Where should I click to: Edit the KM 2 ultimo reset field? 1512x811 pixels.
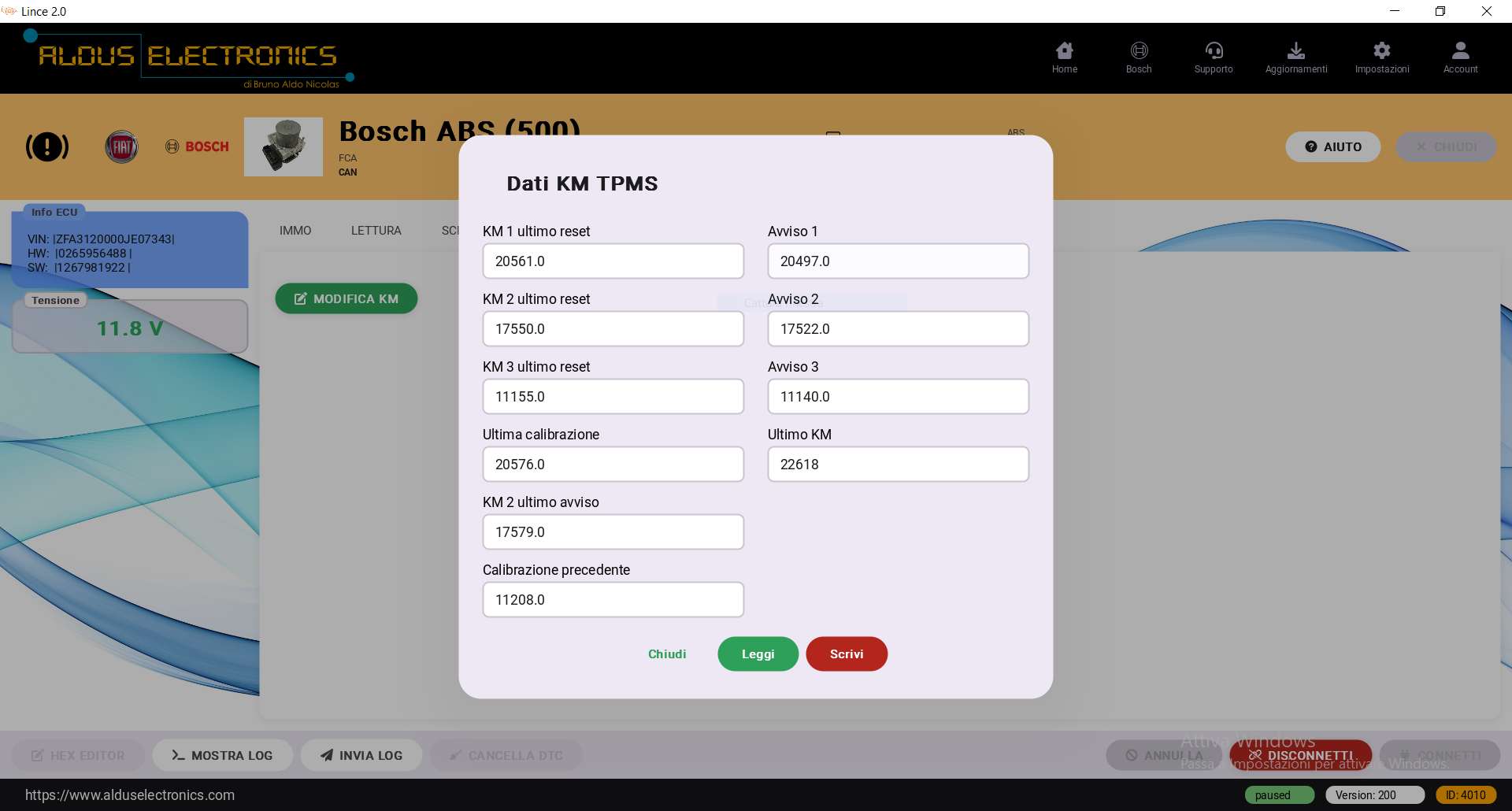[613, 328]
